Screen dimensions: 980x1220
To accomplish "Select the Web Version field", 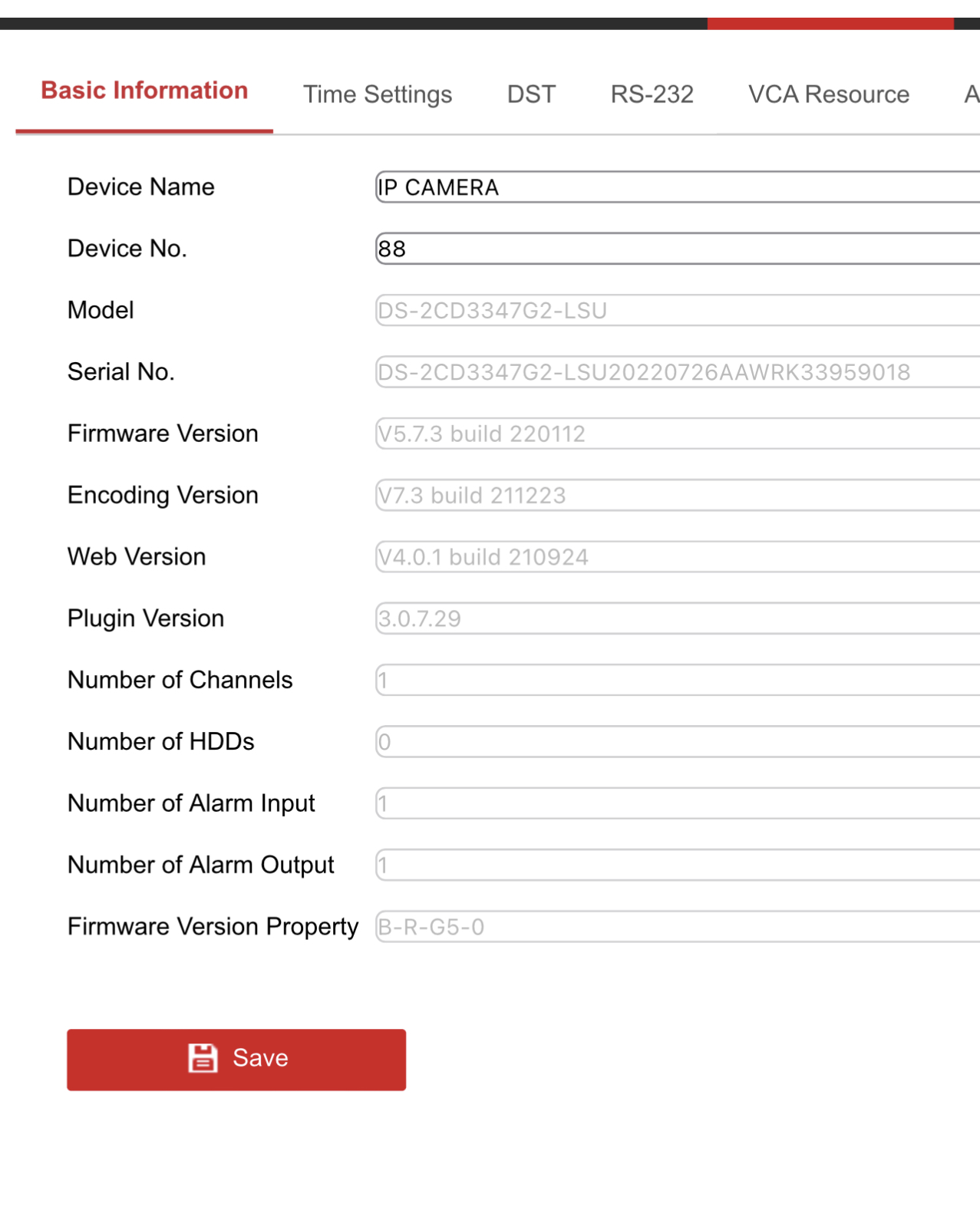I will [x=675, y=557].
